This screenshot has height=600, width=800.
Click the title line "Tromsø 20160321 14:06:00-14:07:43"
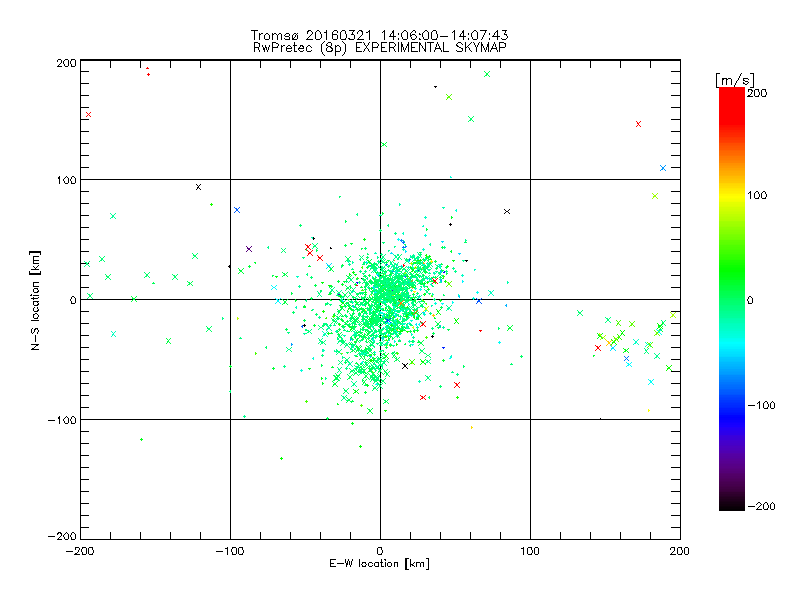pyautogui.click(x=379, y=35)
